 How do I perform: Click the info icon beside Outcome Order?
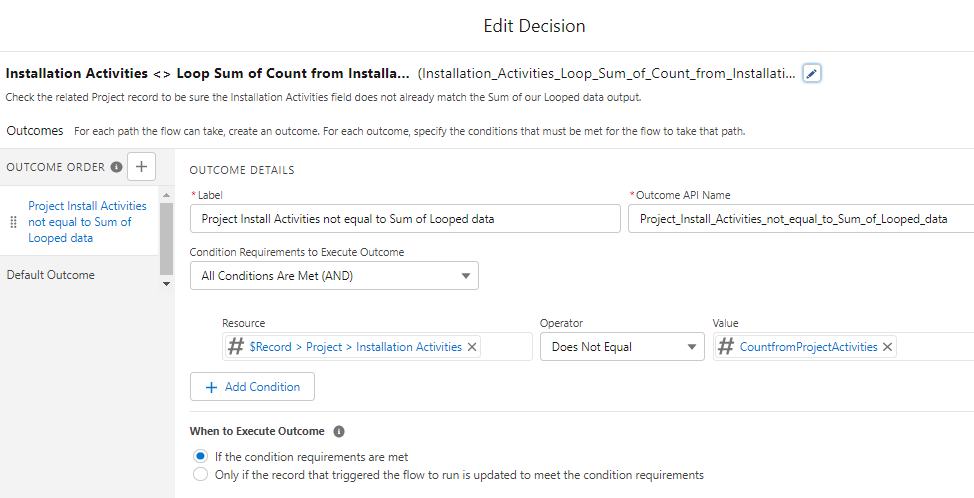coord(117,167)
